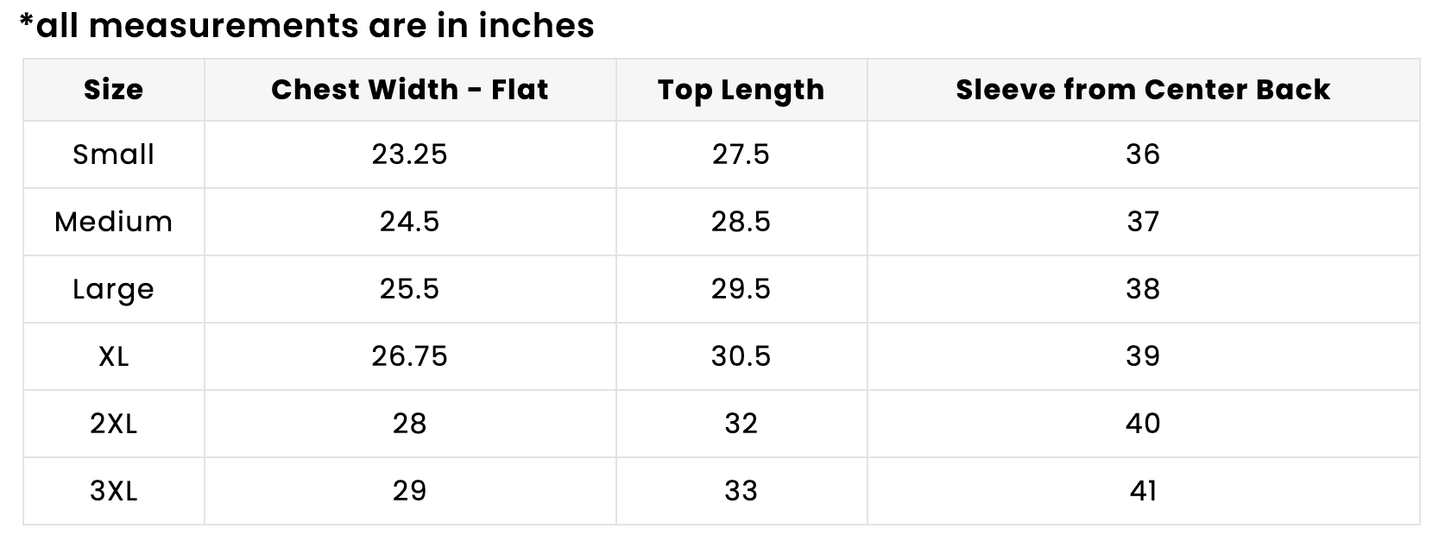1445x560 pixels.
Task: Select the 3XL chest width value 29
Action: (410, 491)
